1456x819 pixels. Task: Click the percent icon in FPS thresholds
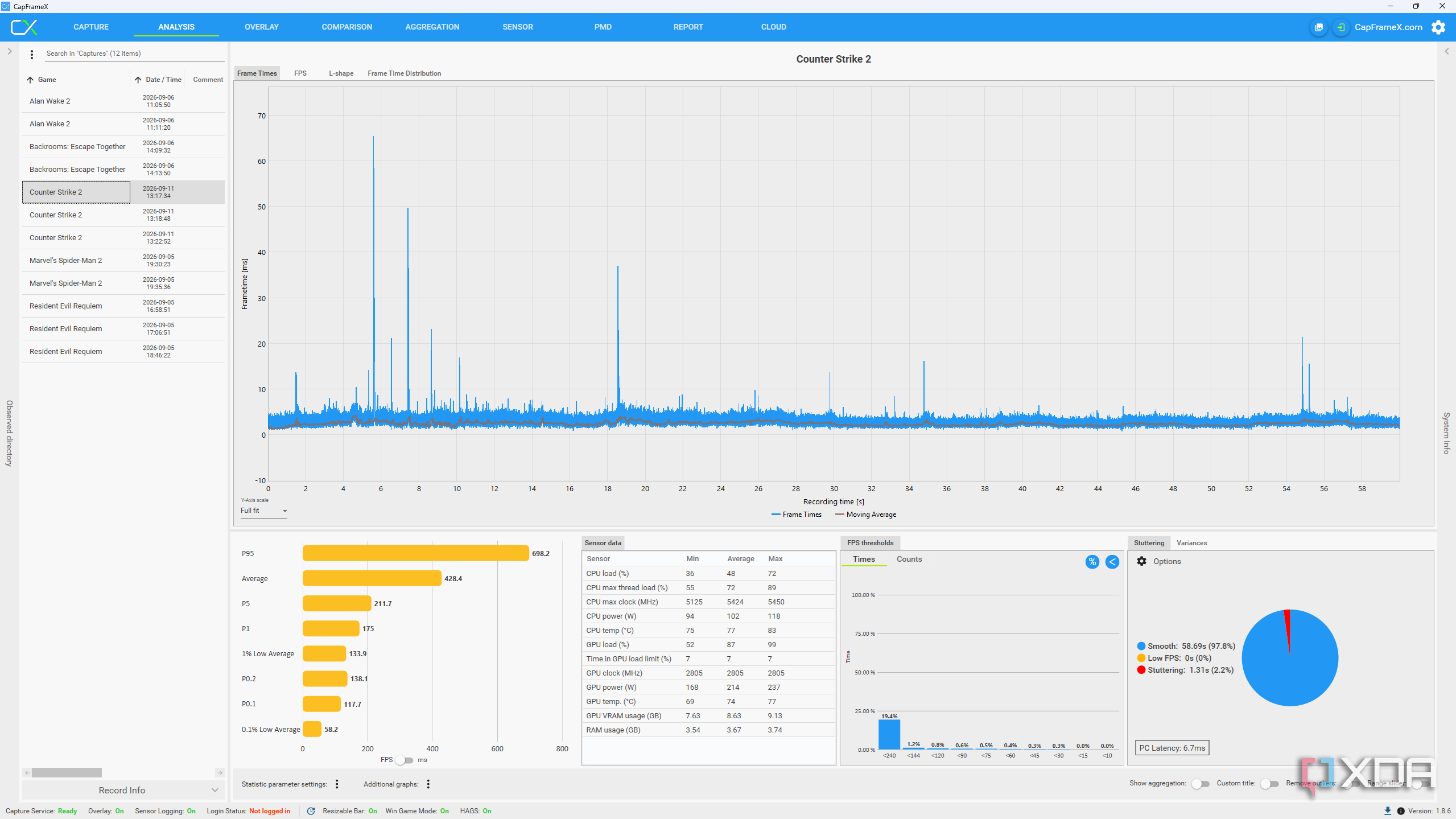click(1092, 562)
